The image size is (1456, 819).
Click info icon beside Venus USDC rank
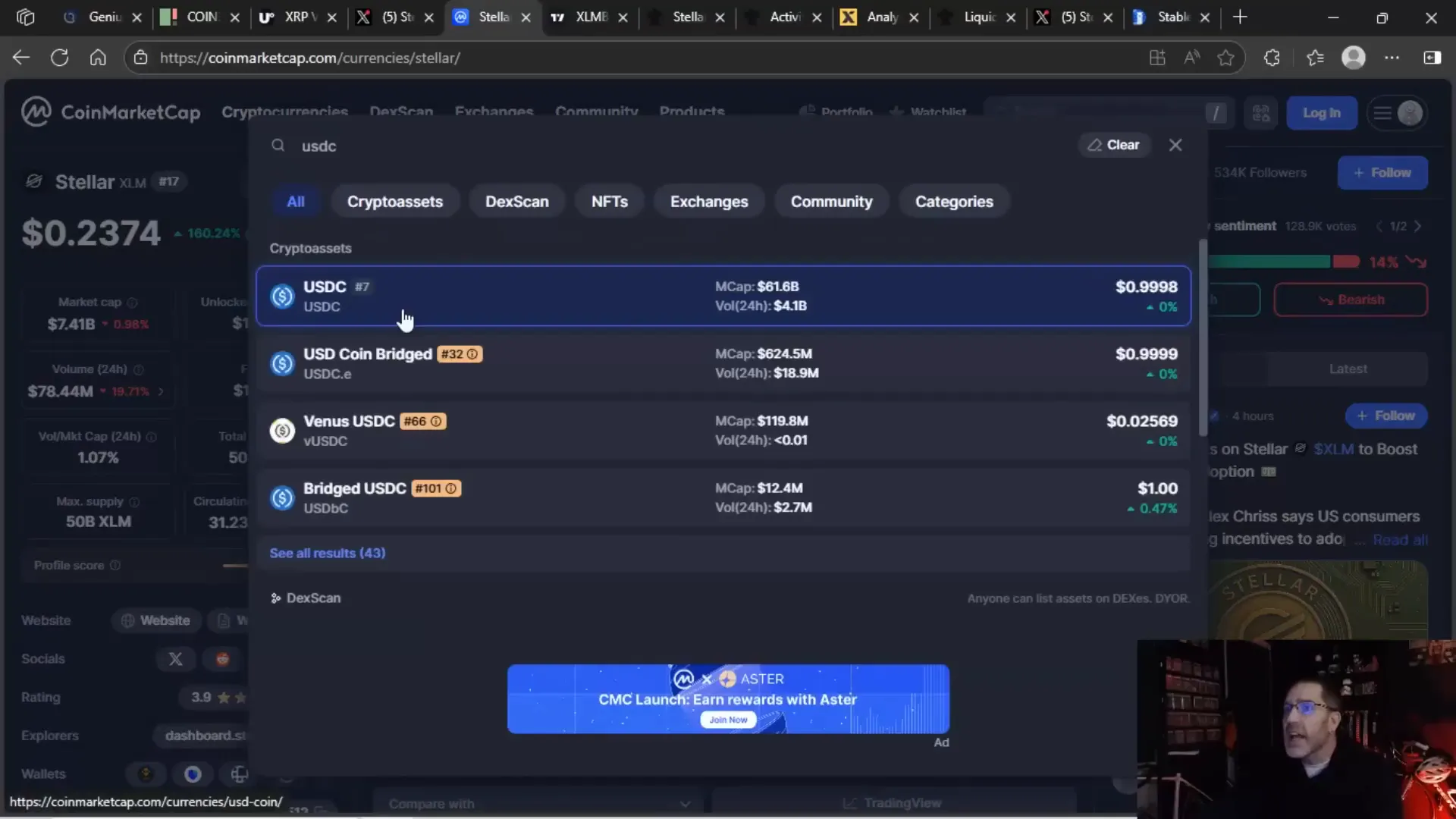click(436, 422)
